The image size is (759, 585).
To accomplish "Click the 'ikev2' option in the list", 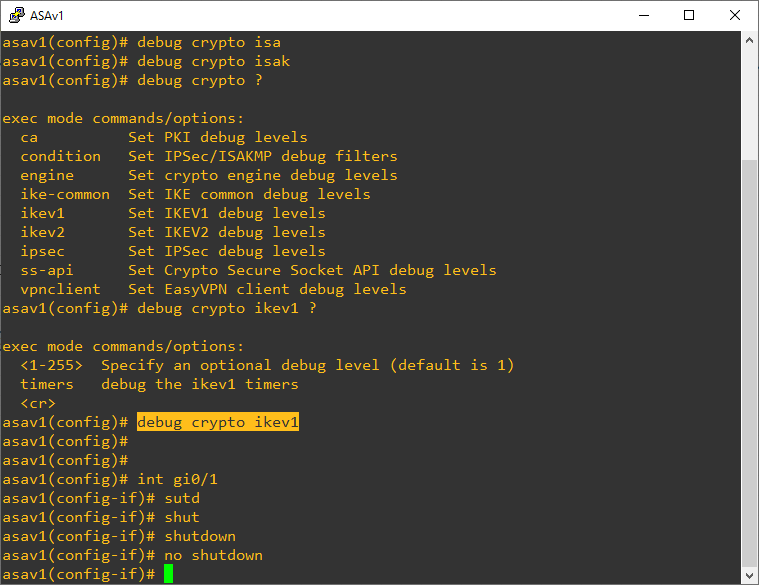I will pyautogui.click(x=43, y=232).
